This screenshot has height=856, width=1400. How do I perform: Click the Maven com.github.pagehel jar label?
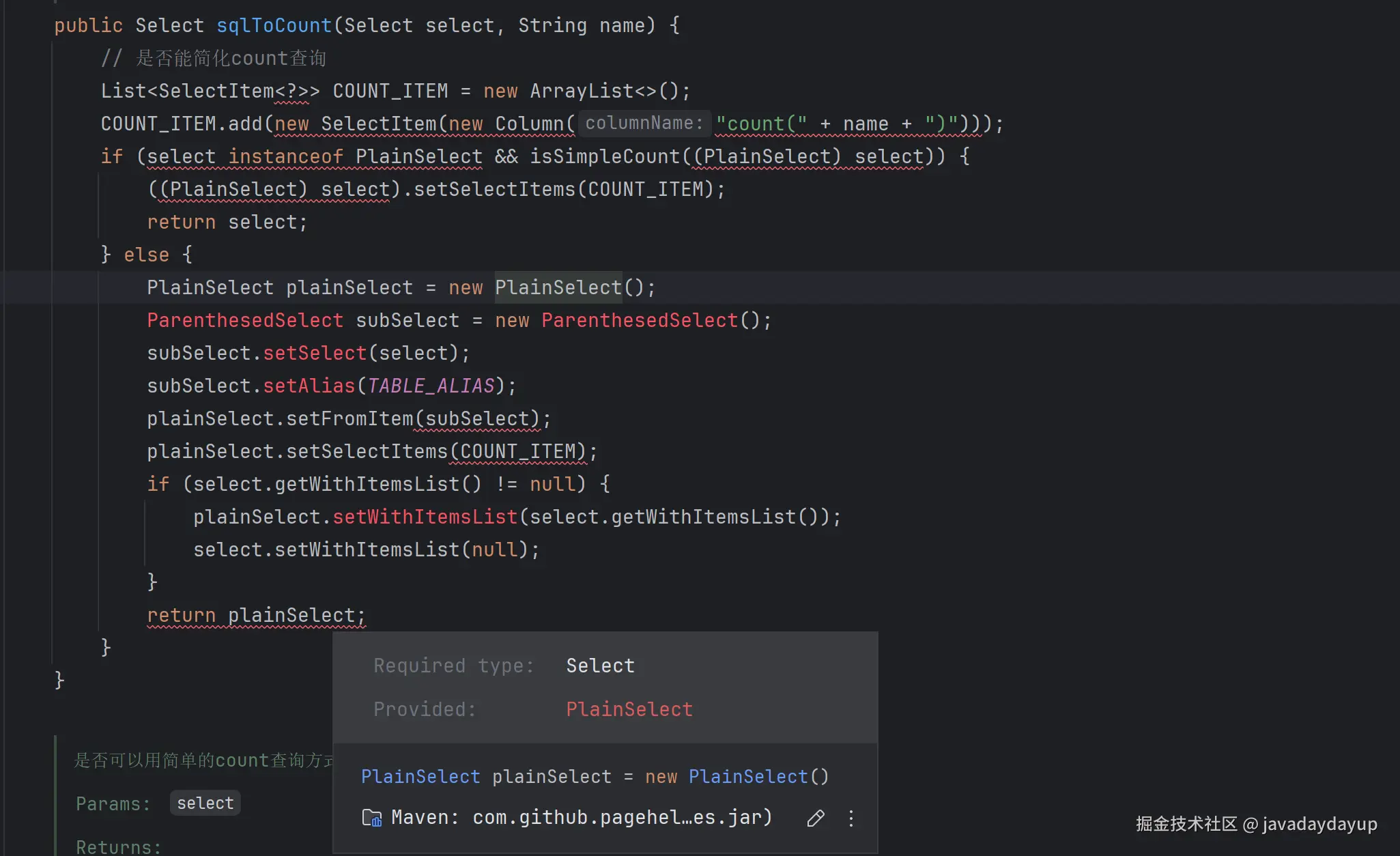(581, 817)
